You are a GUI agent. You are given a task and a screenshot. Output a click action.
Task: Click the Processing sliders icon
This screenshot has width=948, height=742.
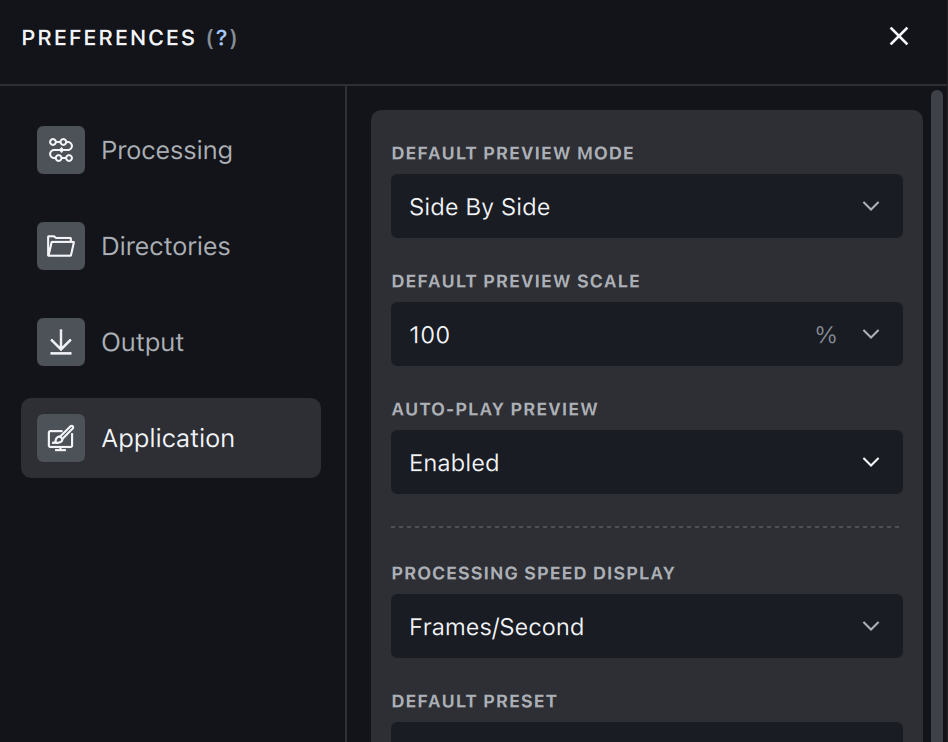(x=61, y=150)
